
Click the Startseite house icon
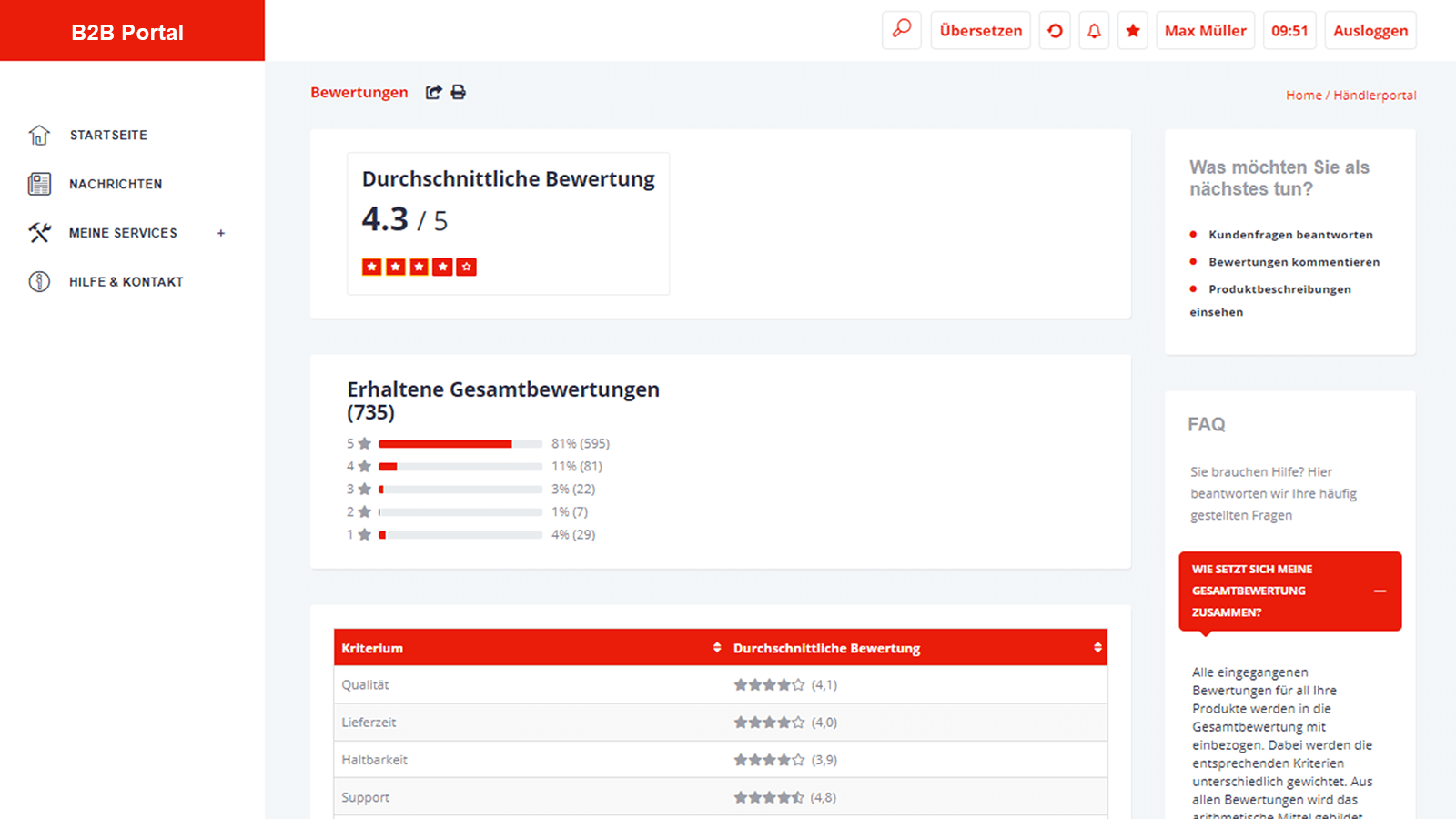(x=39, y=135)
